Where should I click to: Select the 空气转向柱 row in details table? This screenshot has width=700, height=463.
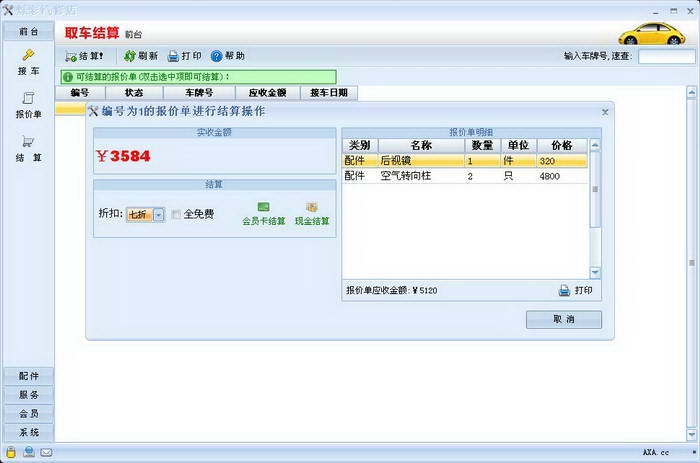465,176
